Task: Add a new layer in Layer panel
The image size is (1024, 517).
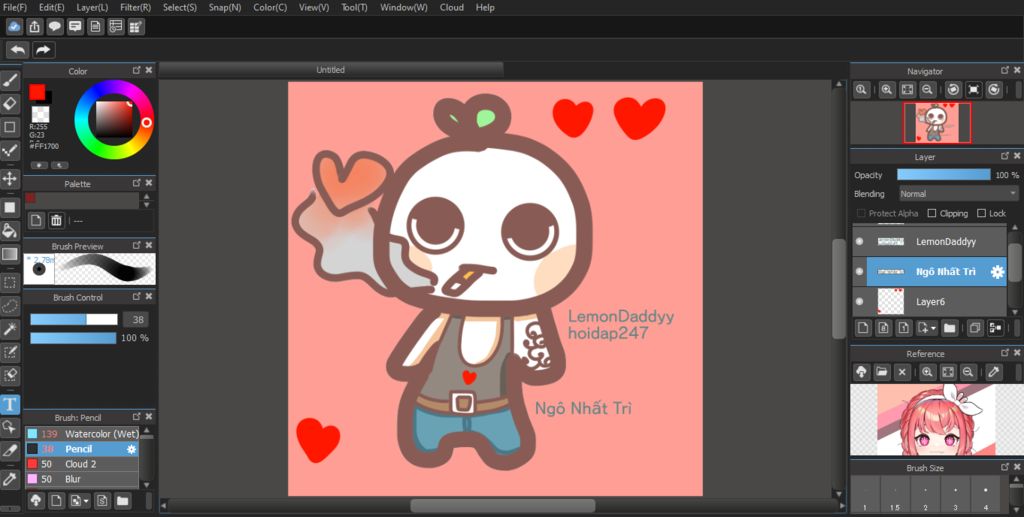Action: [x=863, y=328]
